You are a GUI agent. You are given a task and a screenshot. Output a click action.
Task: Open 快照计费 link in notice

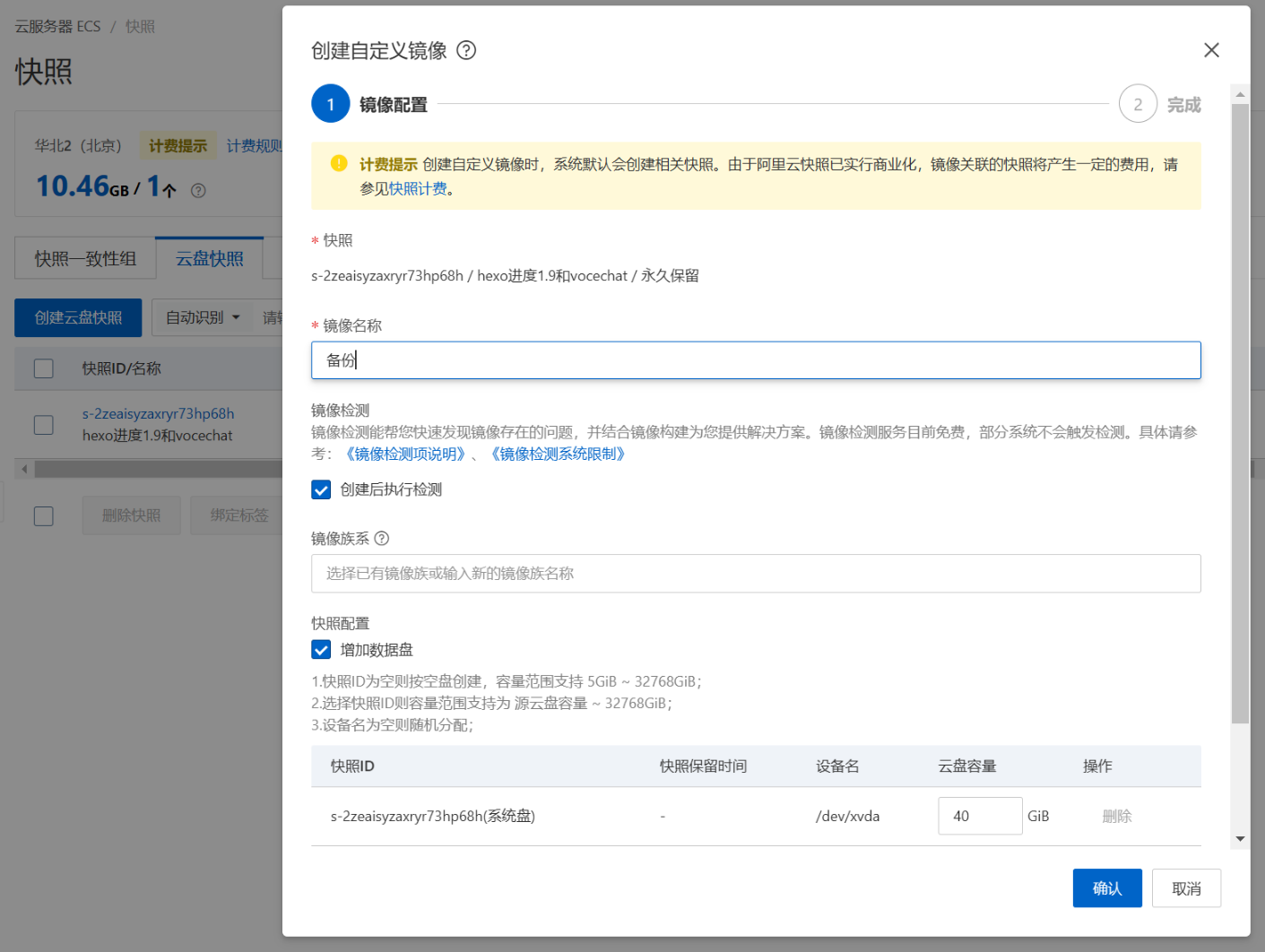pyautogui.click(x=417, y=188)
